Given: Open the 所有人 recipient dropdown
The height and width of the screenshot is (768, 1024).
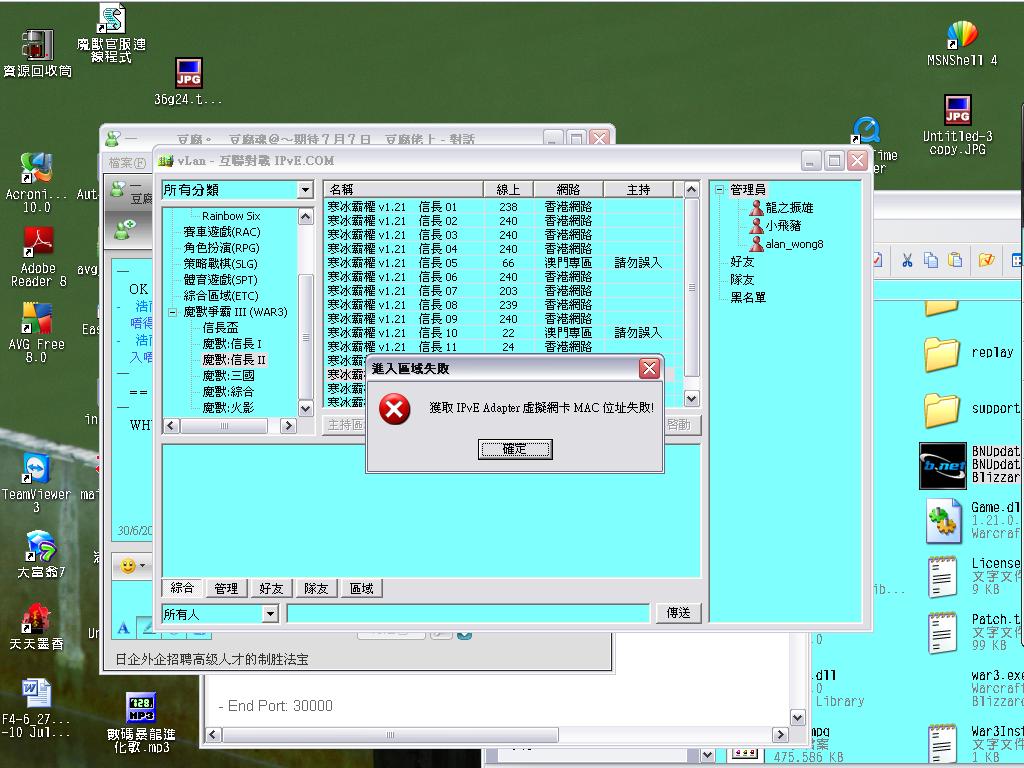Looking at the screenshot, I should click(270, 613).
